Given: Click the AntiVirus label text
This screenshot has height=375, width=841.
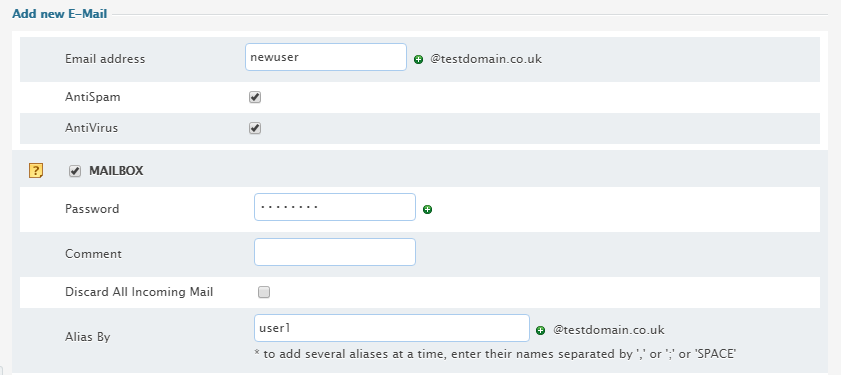Looking at the screenshot, I should [91, 128].
